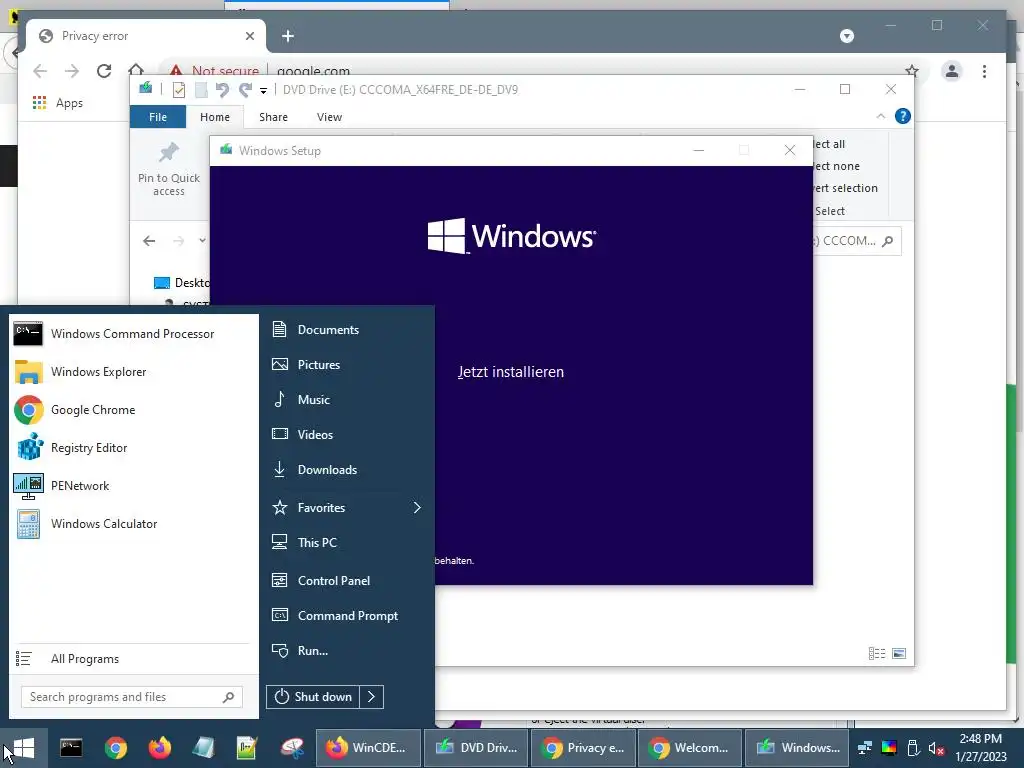Image resolution: width=1024 pixels, height=768 pixels.
Task: Switch to the WinCDE... Firefox taskbar window
Action: point(368,748)
